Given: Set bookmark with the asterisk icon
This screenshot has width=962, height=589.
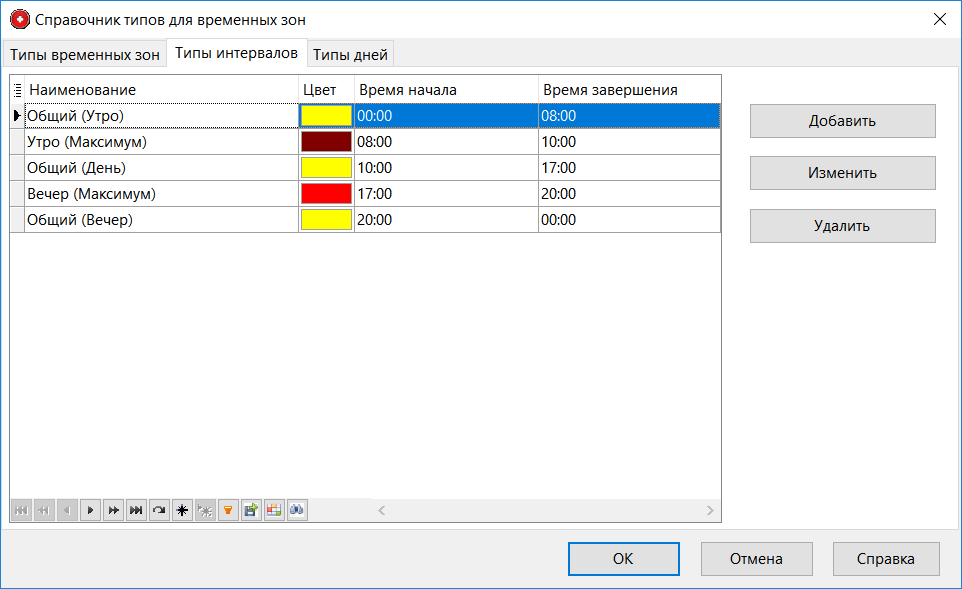Looking at the screenshot, I should tap(182, 510).
